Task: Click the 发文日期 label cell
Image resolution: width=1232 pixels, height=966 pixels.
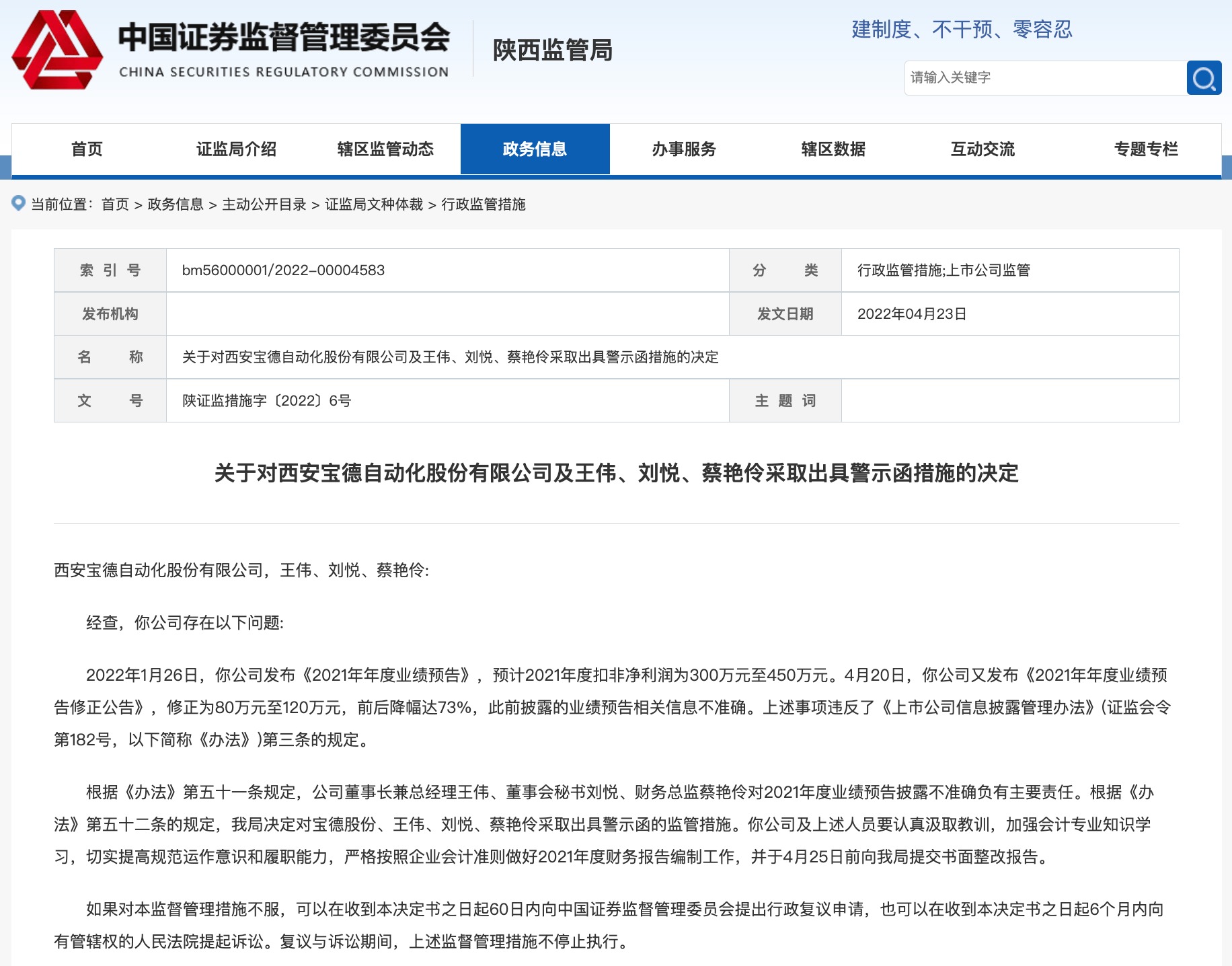Action: pos(785,314)
